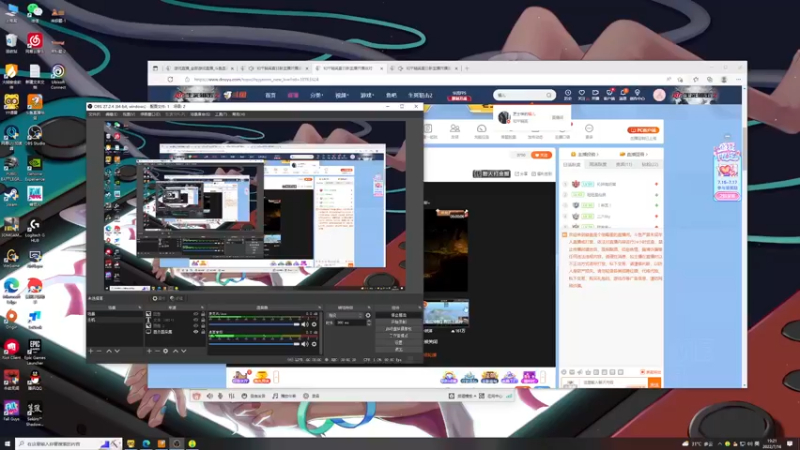The image size is (800, 450).
Task: Expand Douyu 视频 navigation dropdown
Action: click(x=341, y=95)
